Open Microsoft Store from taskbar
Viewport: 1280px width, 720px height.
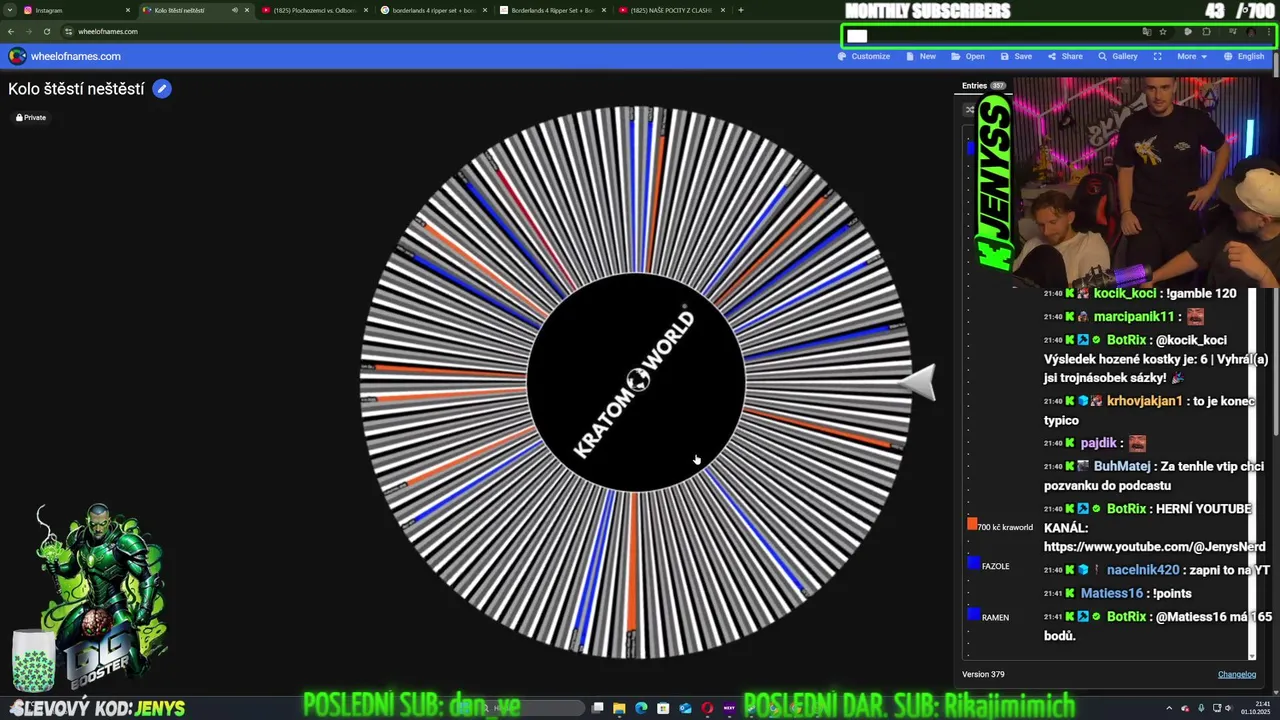tap(663, 708)
